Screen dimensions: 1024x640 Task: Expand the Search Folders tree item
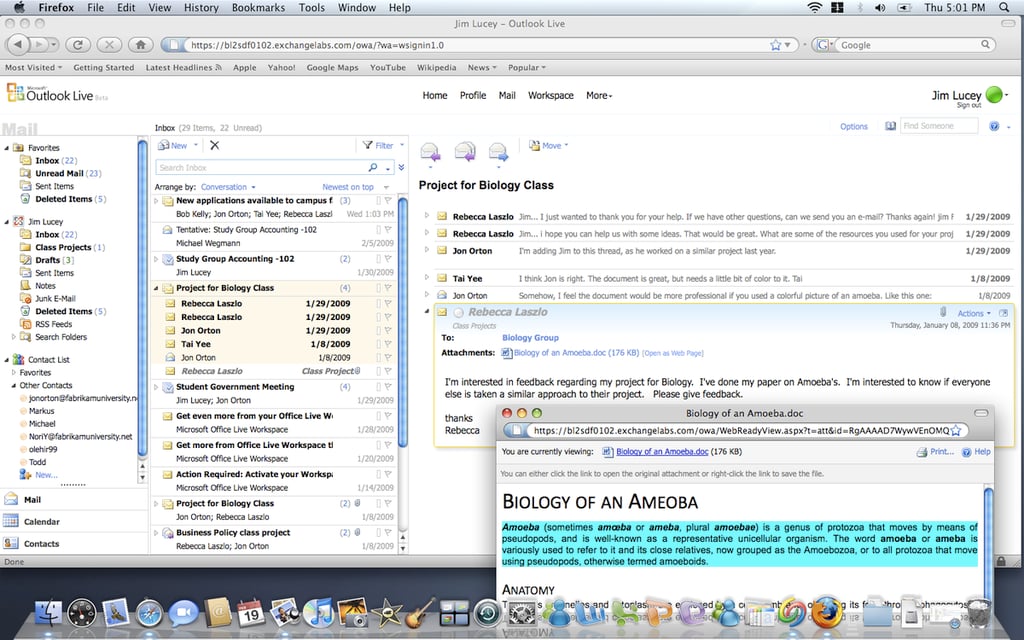point(14,337)
